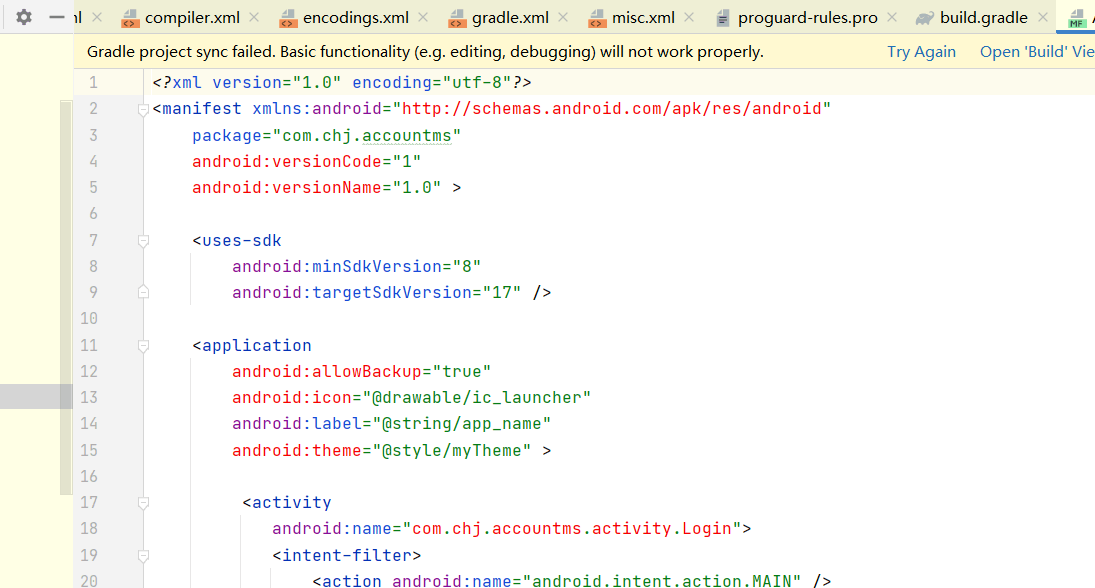Close the gradle.xml tab

(x=563, y=17)
